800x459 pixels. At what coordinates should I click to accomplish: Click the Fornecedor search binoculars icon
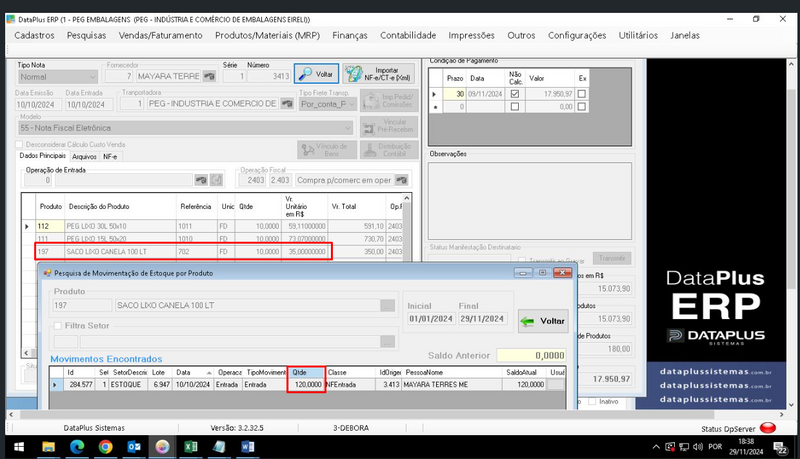click(x=209, y=76)
